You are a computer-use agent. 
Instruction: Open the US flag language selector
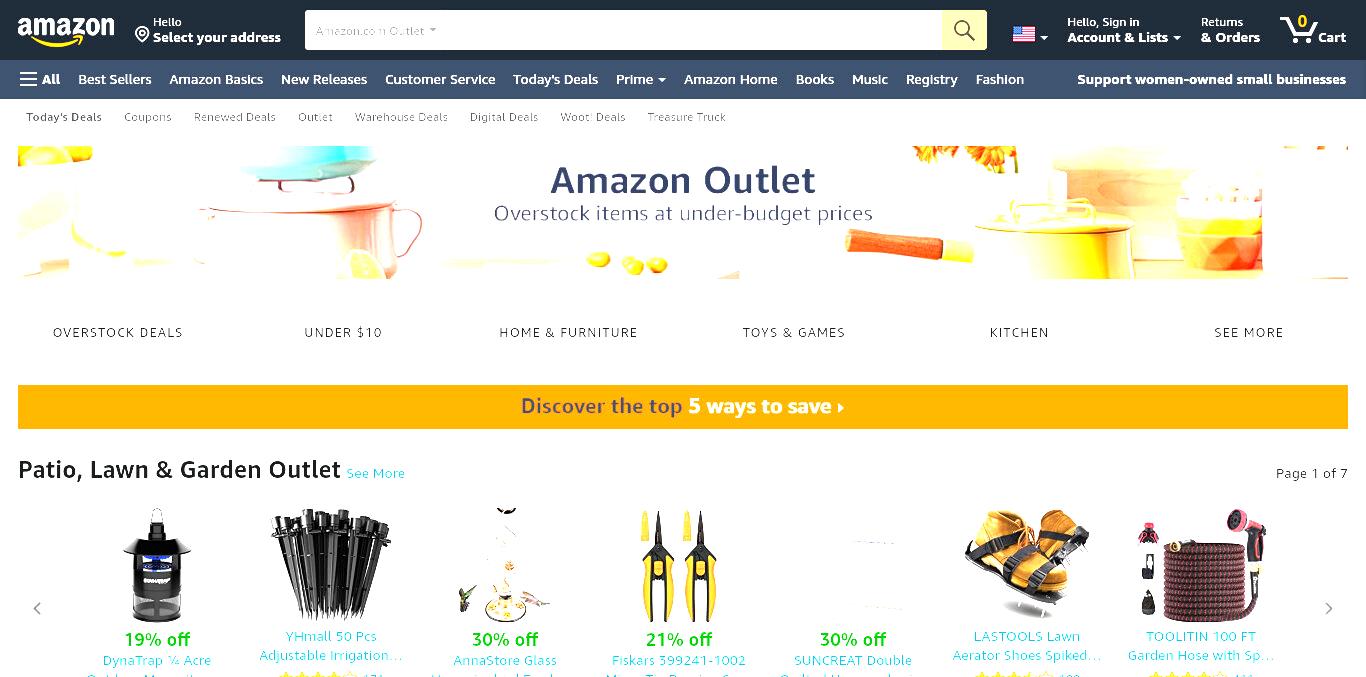1030,35
